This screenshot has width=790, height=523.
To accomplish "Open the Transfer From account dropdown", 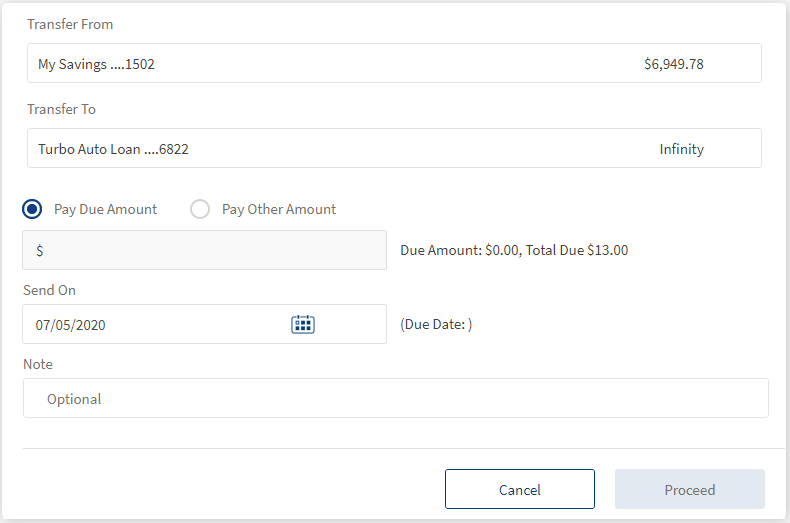I will tap(394, 64).
